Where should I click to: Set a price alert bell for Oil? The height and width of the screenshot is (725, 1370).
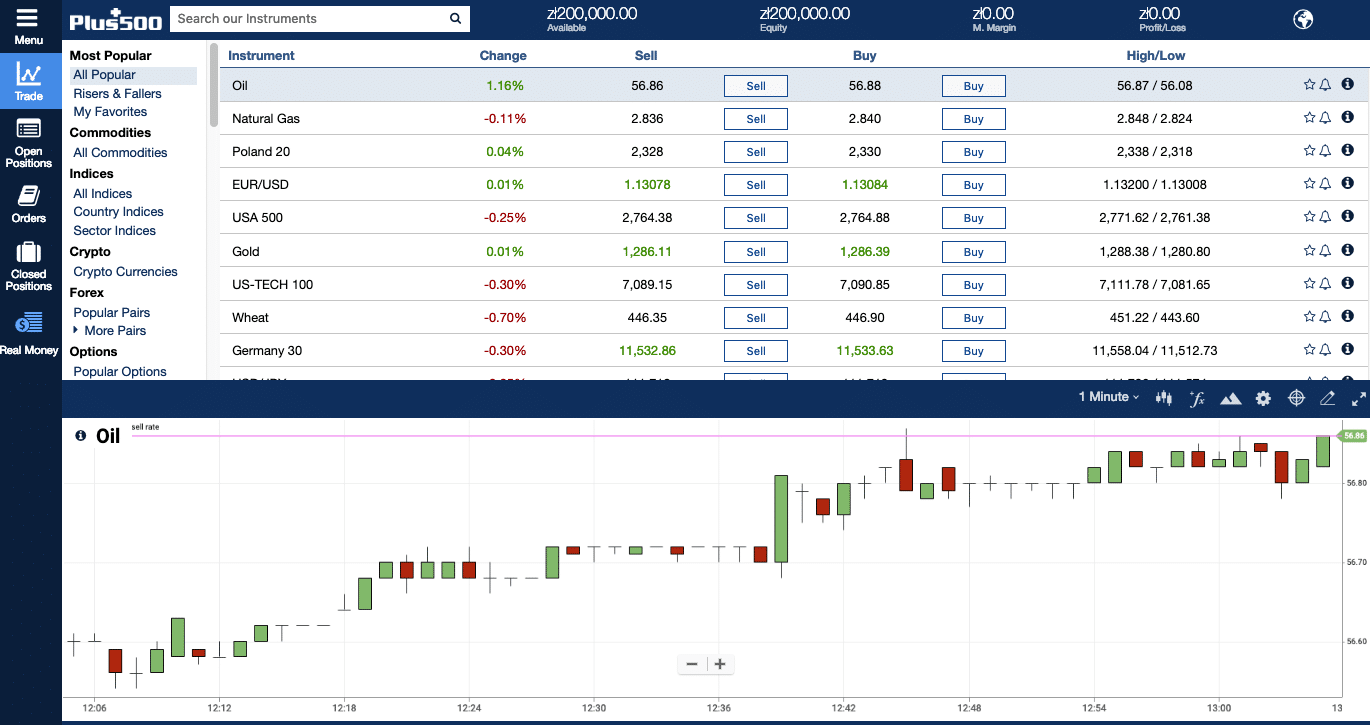tap(1325, 85)
